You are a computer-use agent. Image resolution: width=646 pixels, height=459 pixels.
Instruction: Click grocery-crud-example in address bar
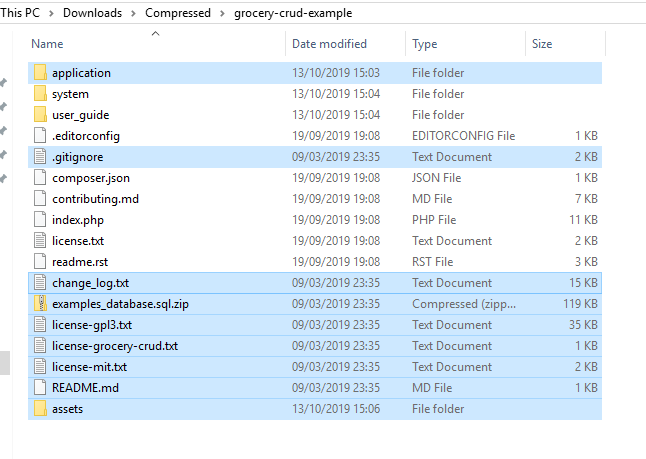click(x=293, y=13)
